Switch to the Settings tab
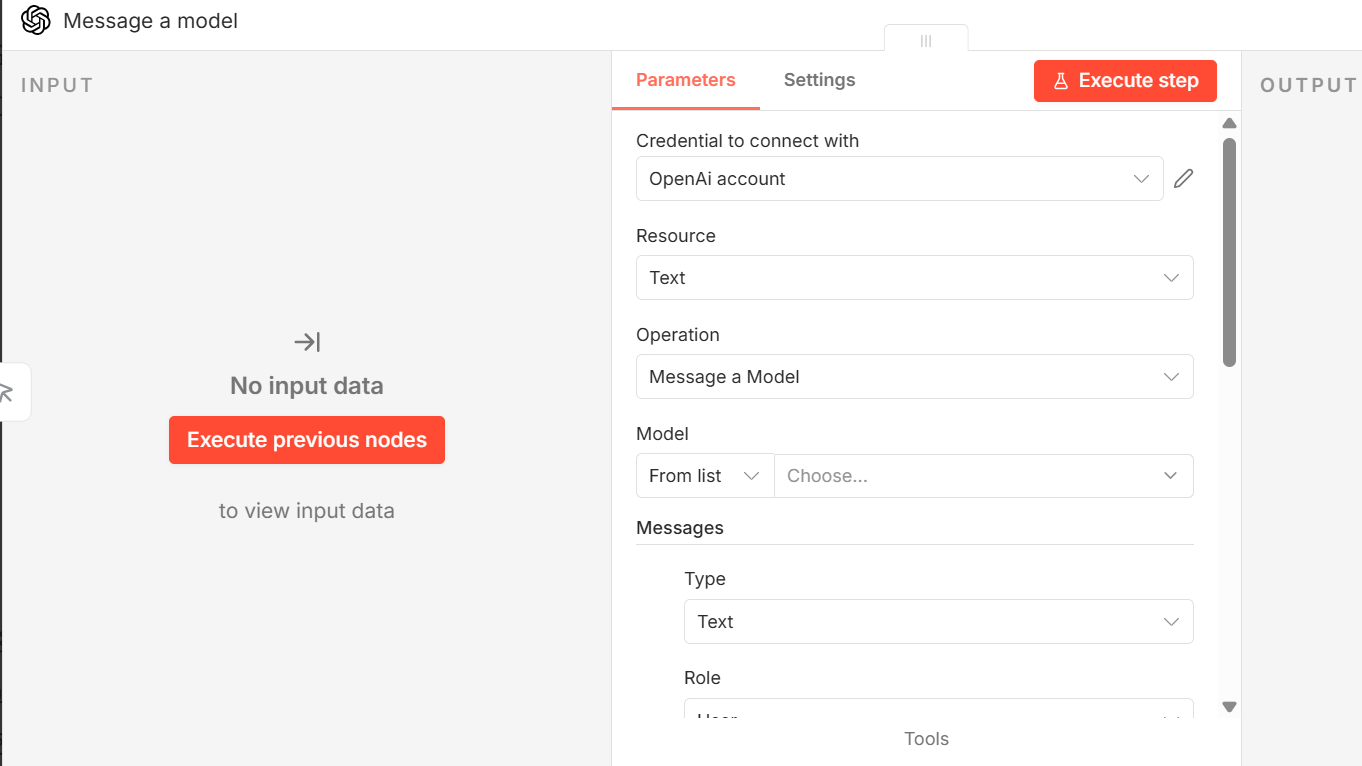 pyautogui.click(x=819, y=80)
